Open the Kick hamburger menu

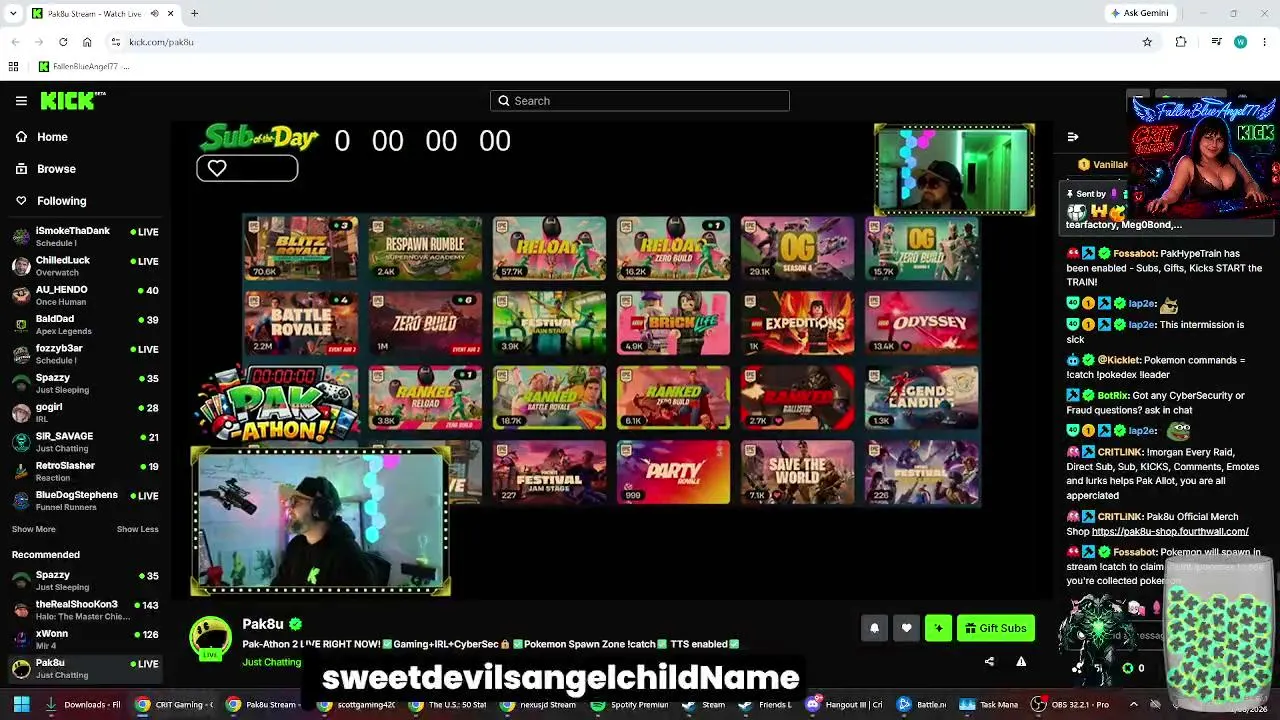click(21, 101)
